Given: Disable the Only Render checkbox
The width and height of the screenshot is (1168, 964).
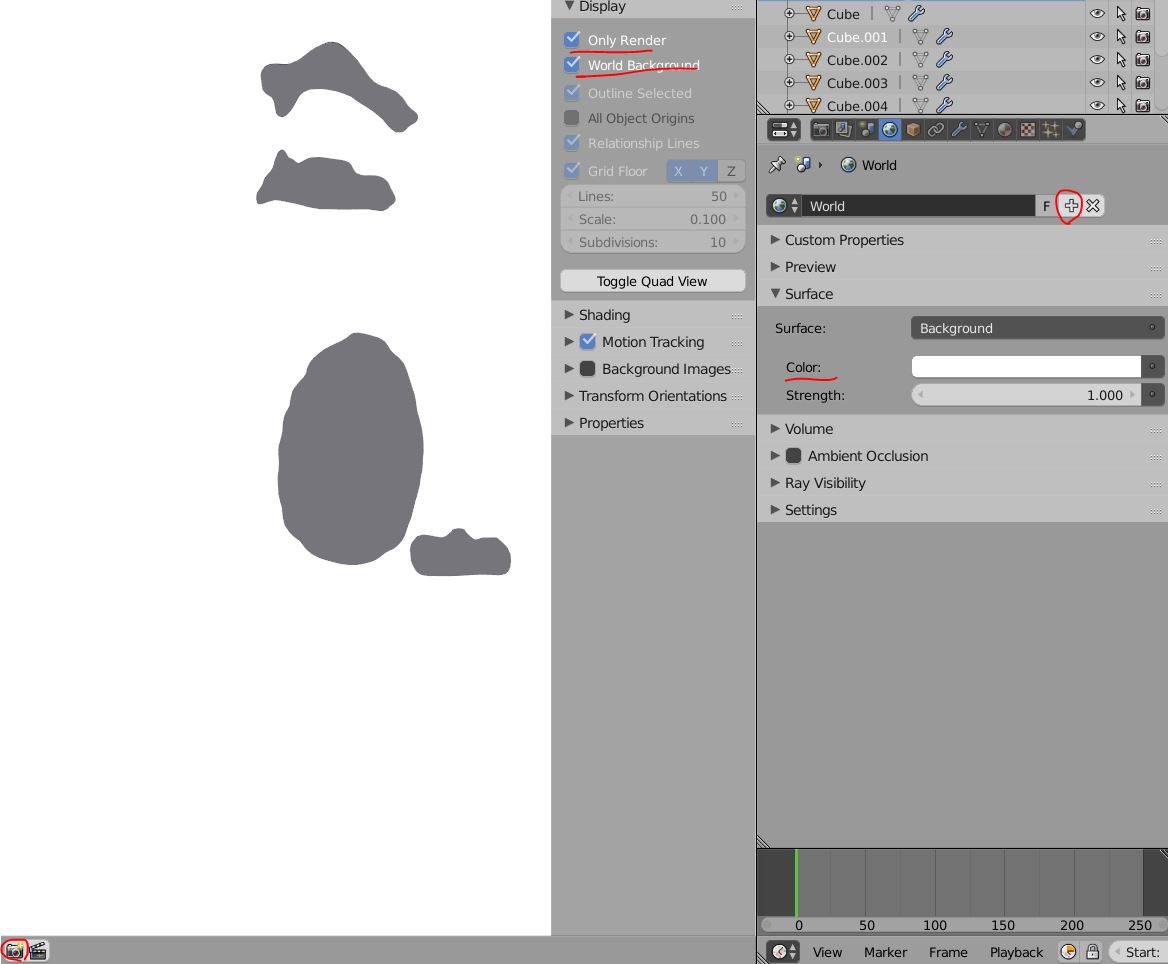Looking at the screenshot, I should (572, 40).
